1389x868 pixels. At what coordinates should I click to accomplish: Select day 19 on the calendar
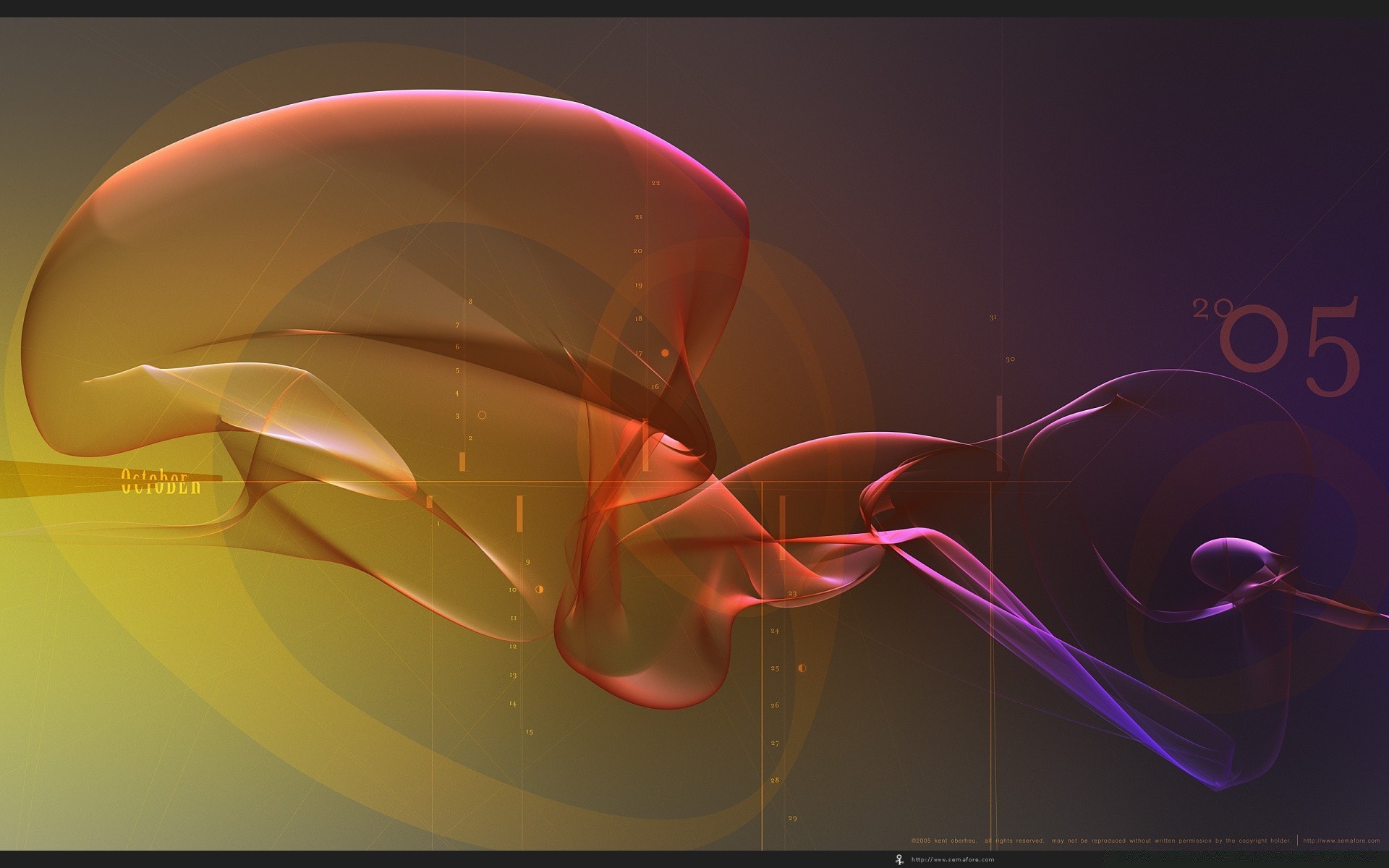(638, 285)
